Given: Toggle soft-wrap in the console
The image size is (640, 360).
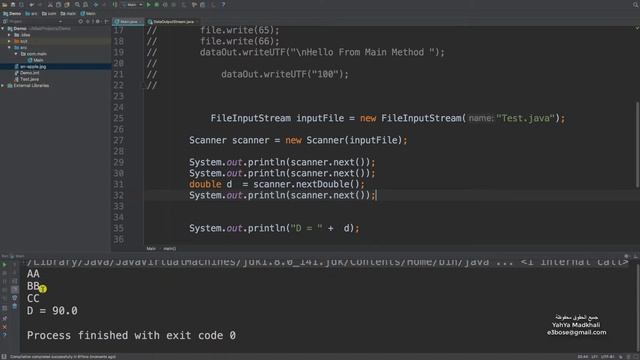Looking at the screenshot, I should coord(15,281).
